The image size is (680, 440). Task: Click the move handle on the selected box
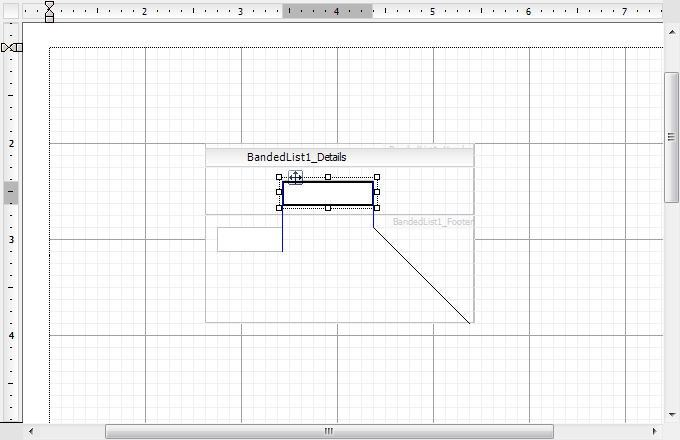(x=295, y=177)
